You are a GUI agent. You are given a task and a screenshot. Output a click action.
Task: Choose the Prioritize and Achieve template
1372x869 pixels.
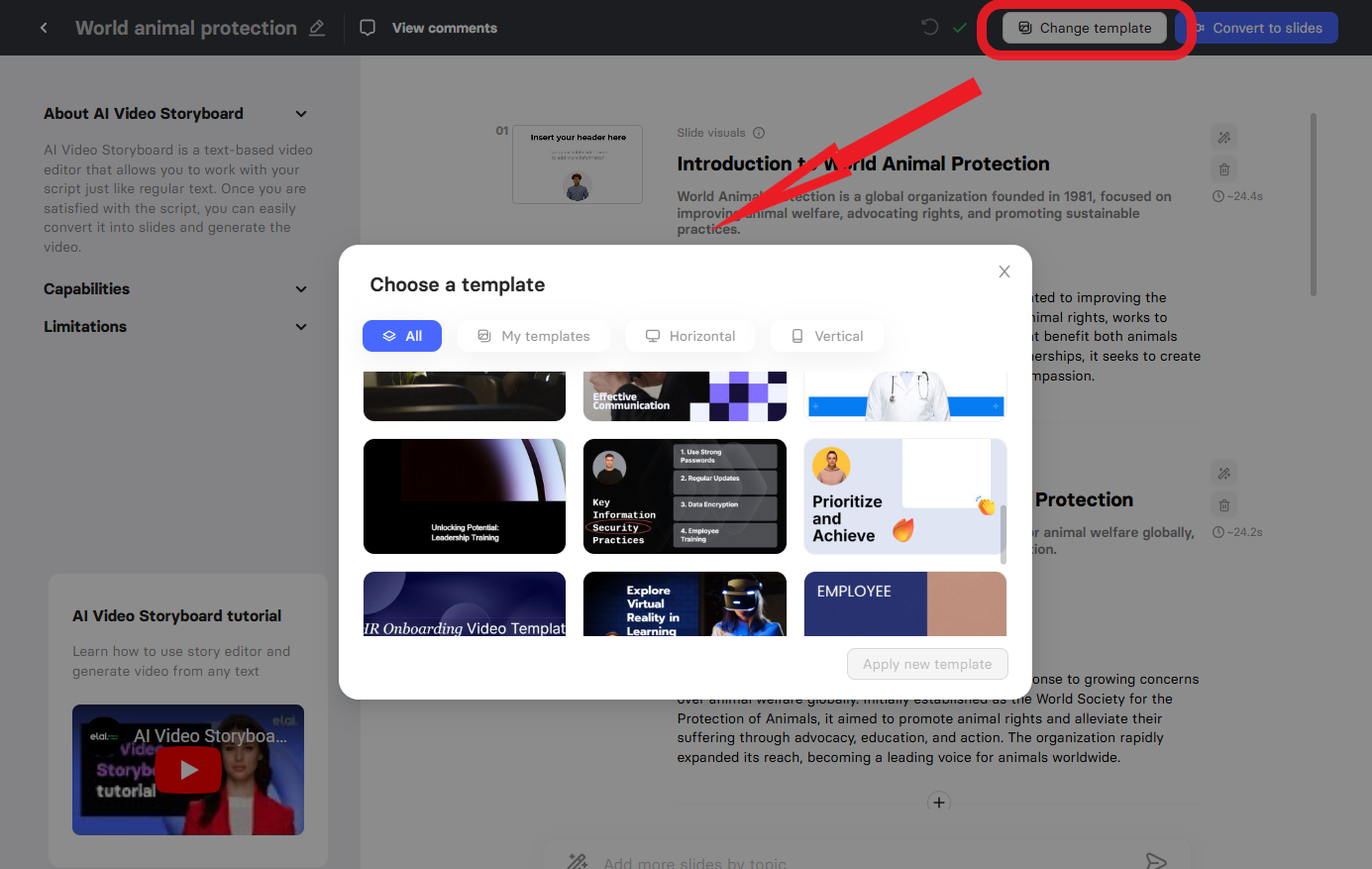904,496
